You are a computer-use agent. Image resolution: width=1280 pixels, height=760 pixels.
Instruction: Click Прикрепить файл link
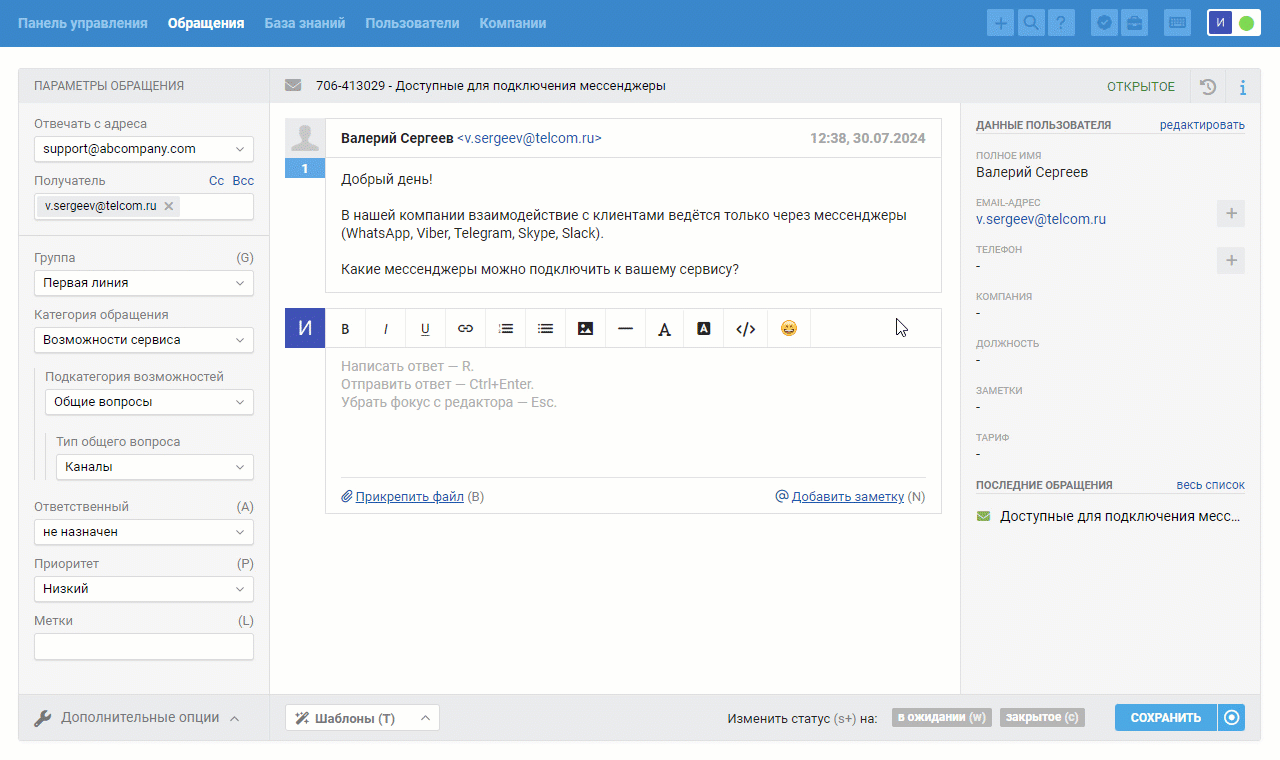click(x=409, y=496)
